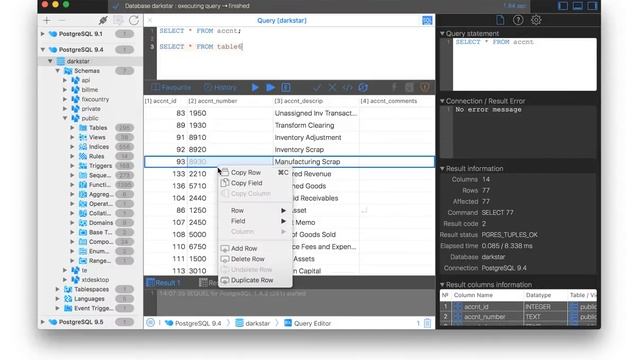Select the xtdesktop schema
The width and height of the screenshot is (640, 360).
(x=95, y=280)
